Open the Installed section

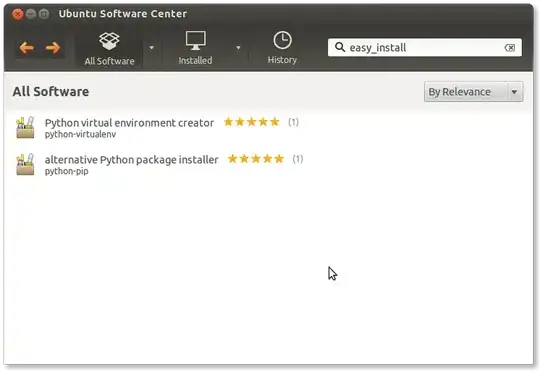[195, 48]
